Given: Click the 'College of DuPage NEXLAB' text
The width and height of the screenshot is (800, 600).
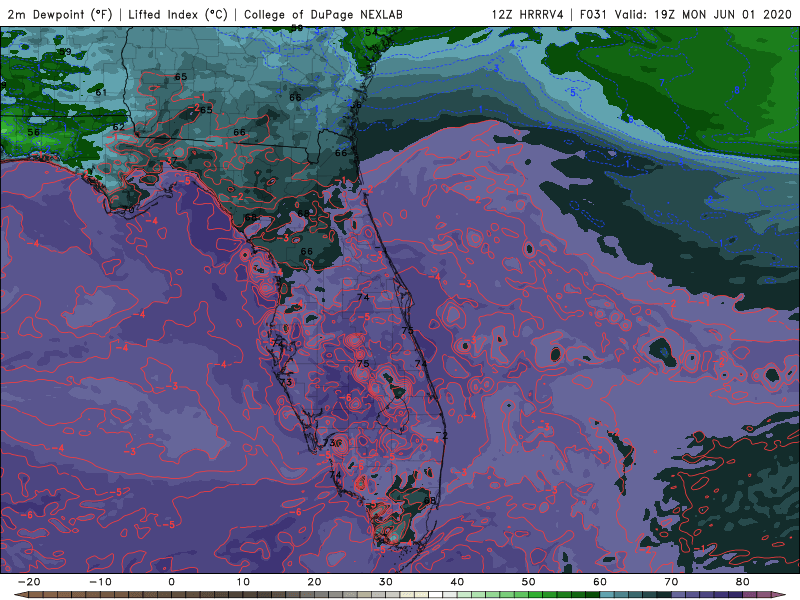Looking at the screenshot, I should (323, 14).
